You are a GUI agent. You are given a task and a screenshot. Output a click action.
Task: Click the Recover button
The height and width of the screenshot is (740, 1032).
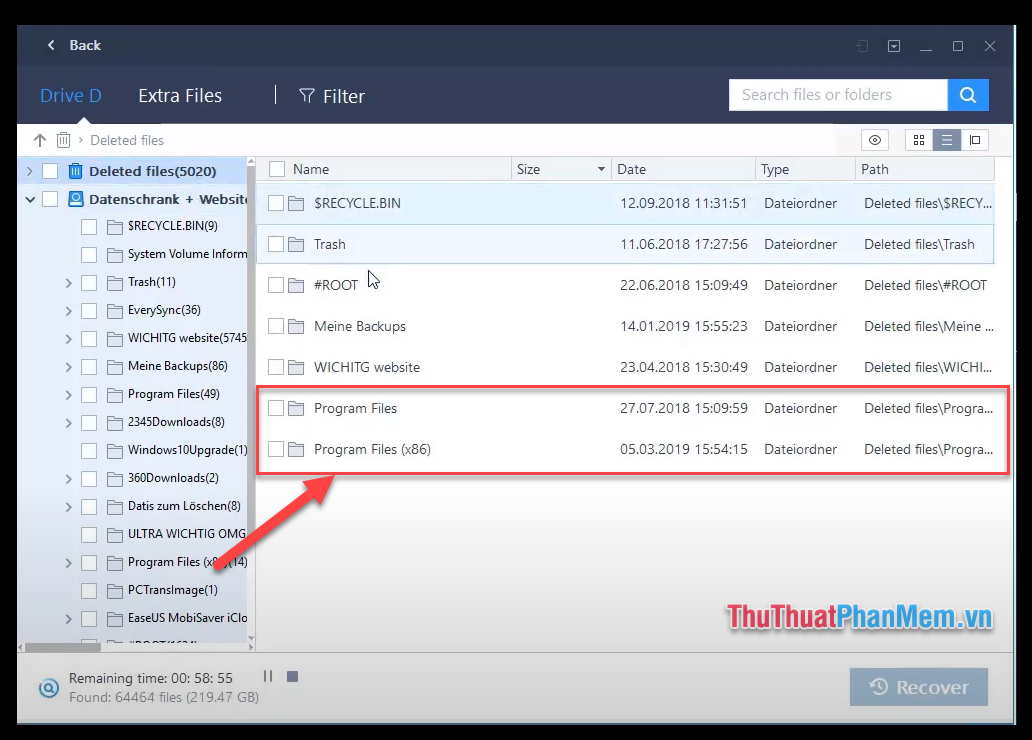click(x=918, y=687)
